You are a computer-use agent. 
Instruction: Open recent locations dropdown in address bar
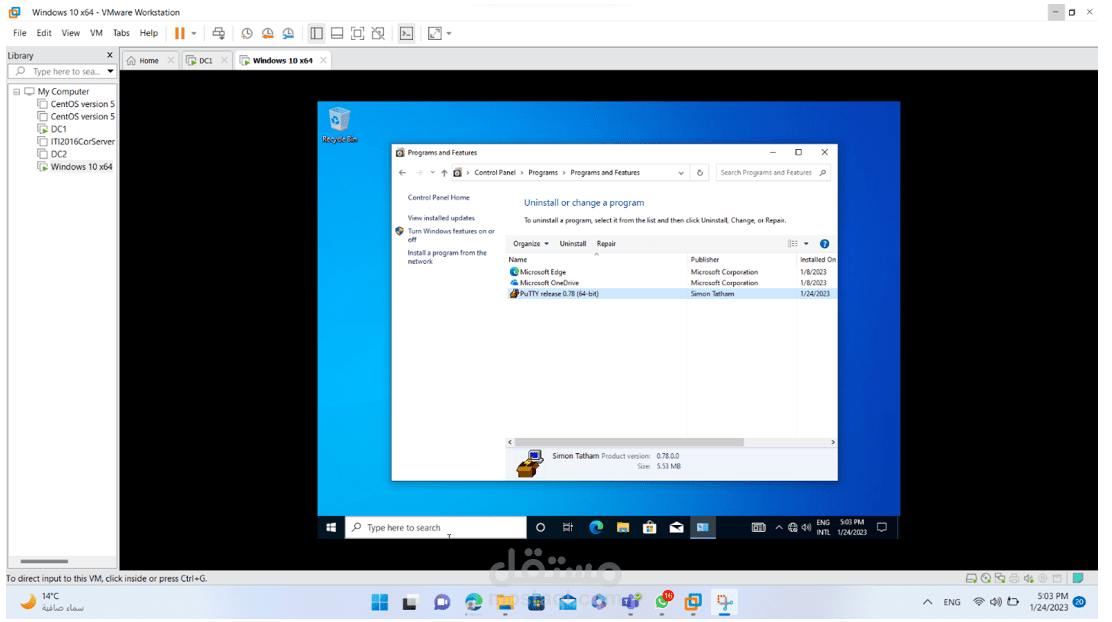click(x=432, y=173)
